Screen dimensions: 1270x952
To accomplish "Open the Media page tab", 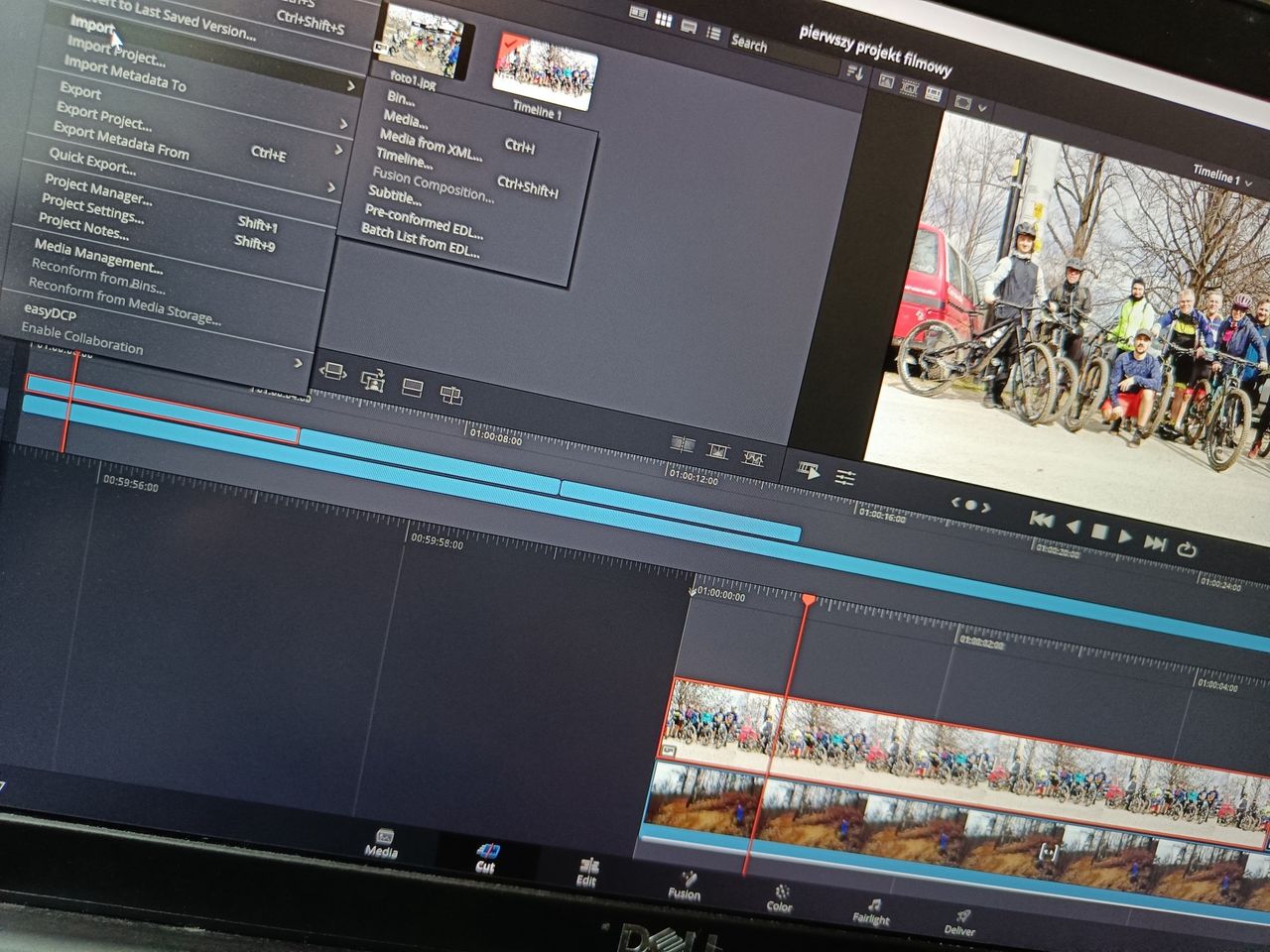I will click(x=382, y=844).
